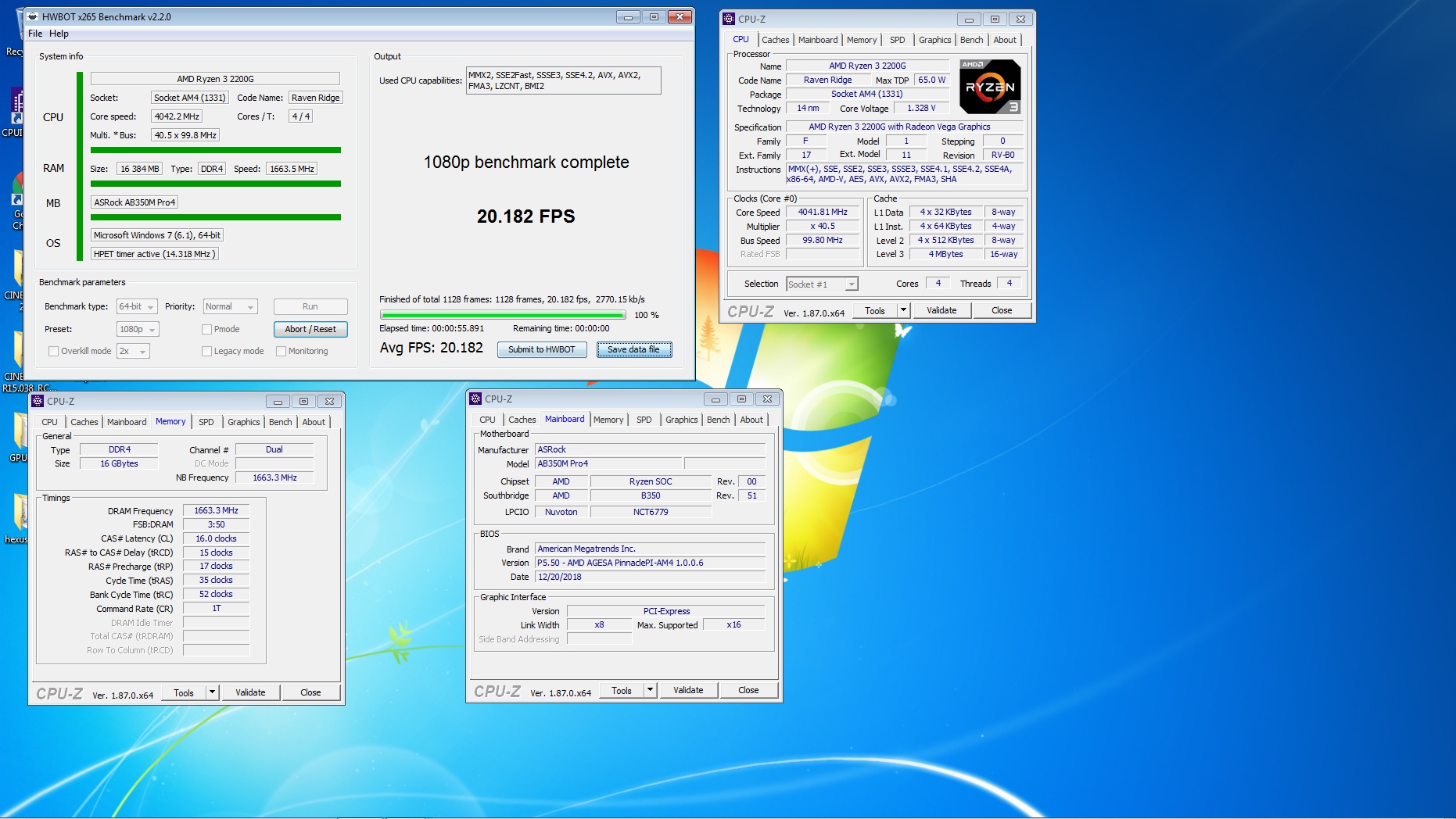Switch to CPU tab in CPU-Z Memory window
This screenshot has width=1456, height=819.
(x=49, y=422)
